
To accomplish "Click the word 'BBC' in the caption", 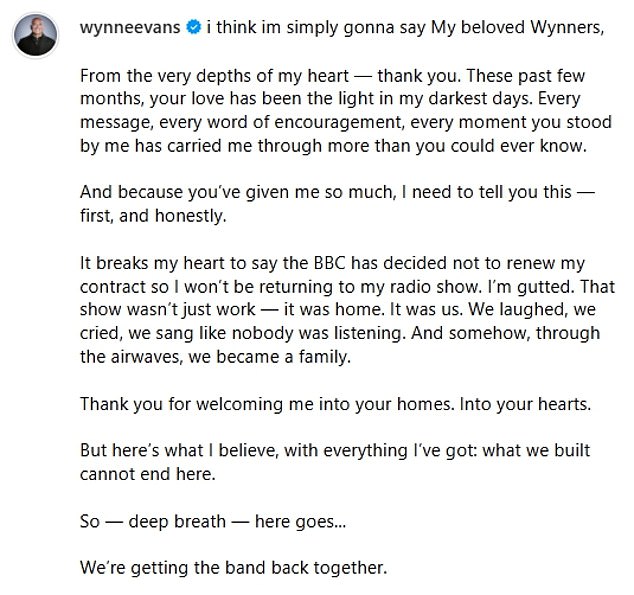I will pyautogui.click(x=330, y=263).
